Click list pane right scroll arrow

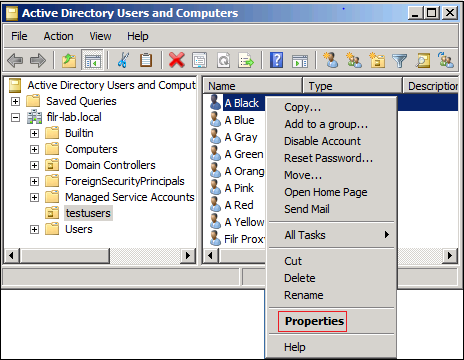tap(450, 256)
